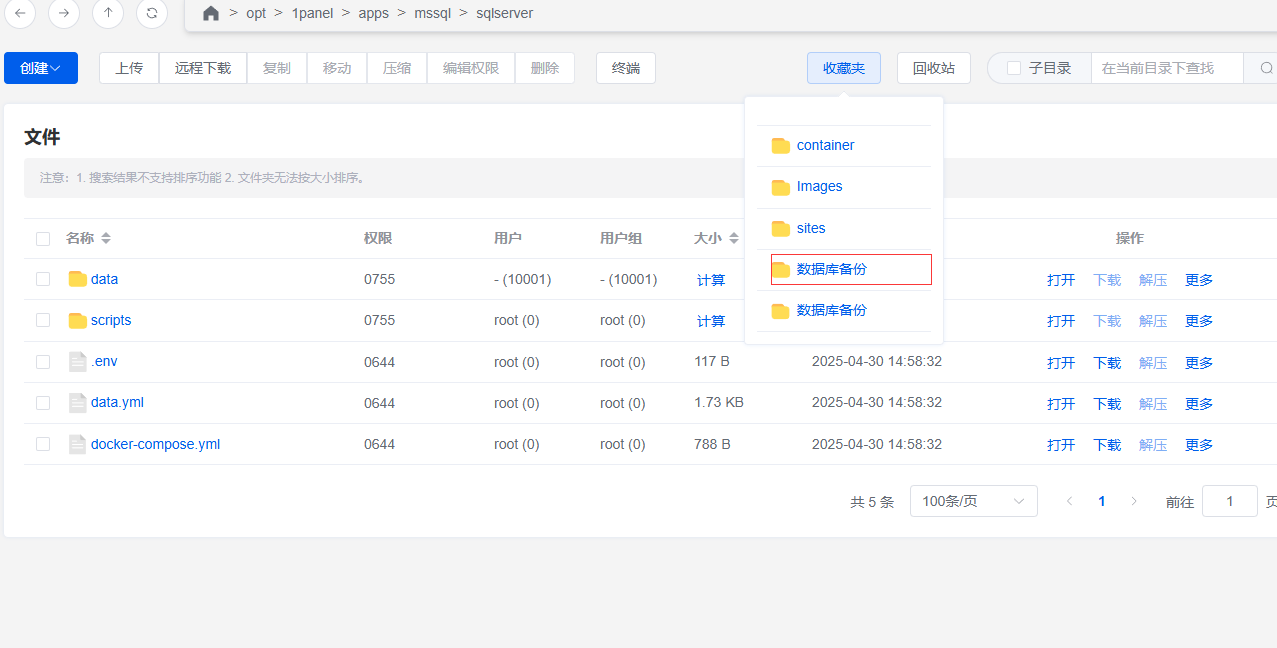Click 计算 size for scripts folder

[711, 321]
